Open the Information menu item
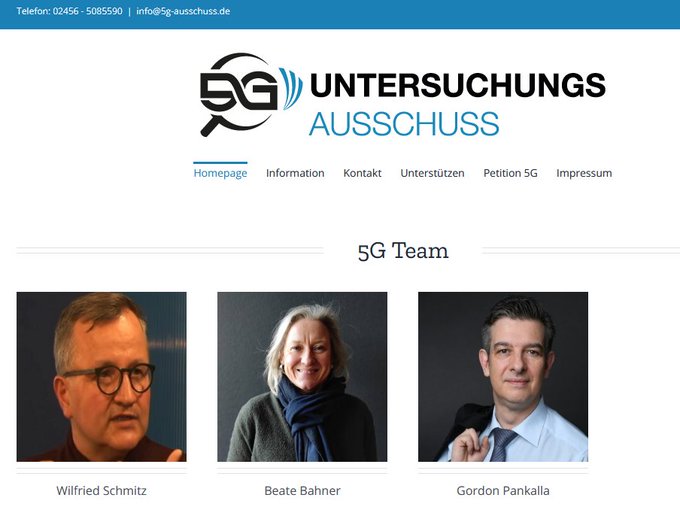The height and width of the screenshot is (522, 680). (295, 173)
